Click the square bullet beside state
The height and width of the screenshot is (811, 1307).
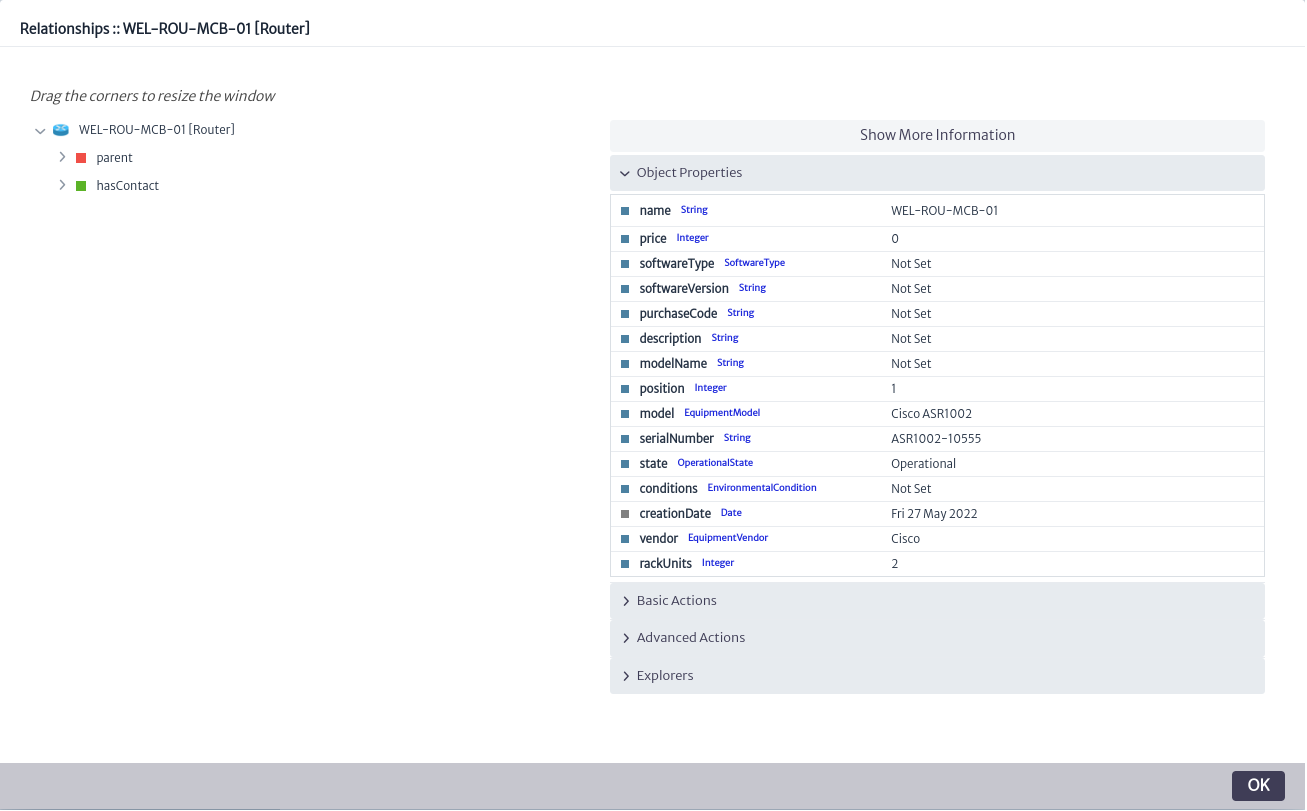625,464
